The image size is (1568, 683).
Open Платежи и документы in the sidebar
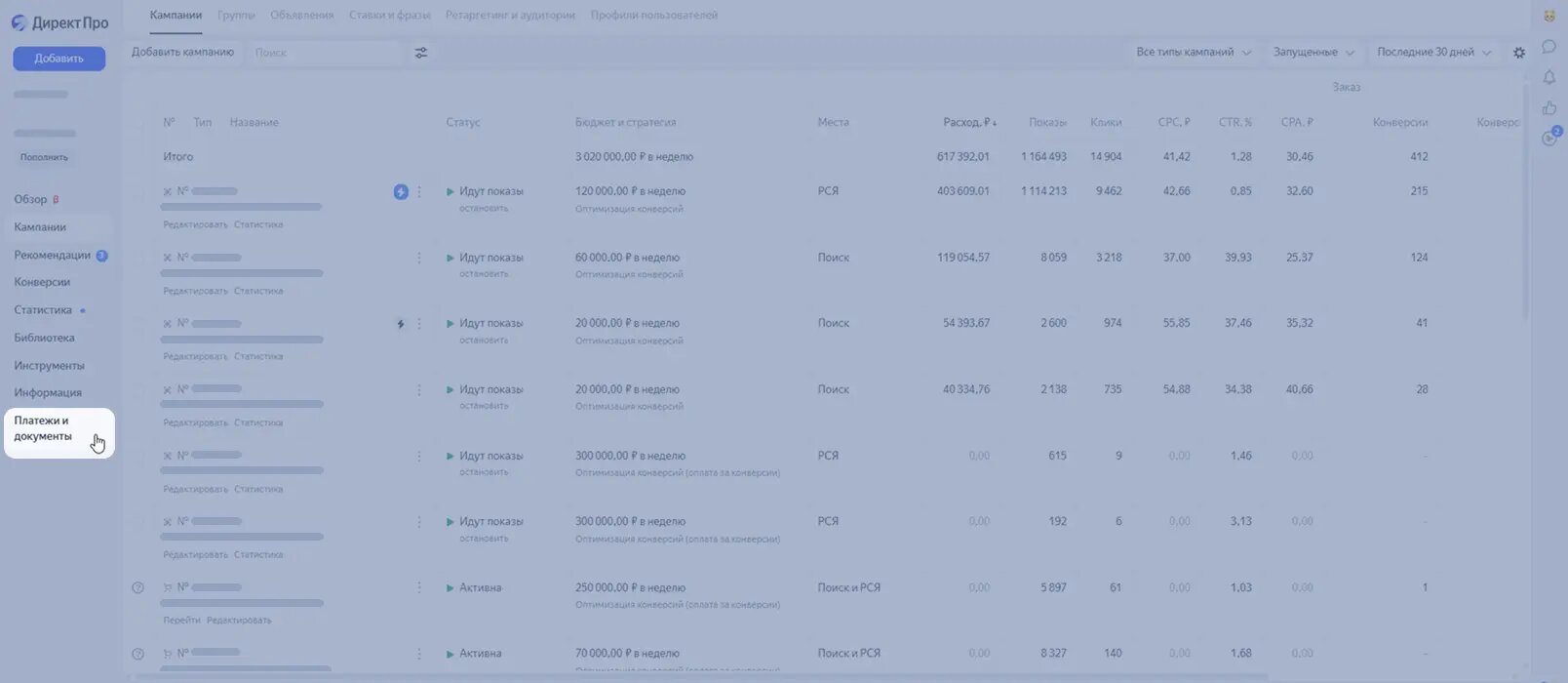(x=59, y=433)
